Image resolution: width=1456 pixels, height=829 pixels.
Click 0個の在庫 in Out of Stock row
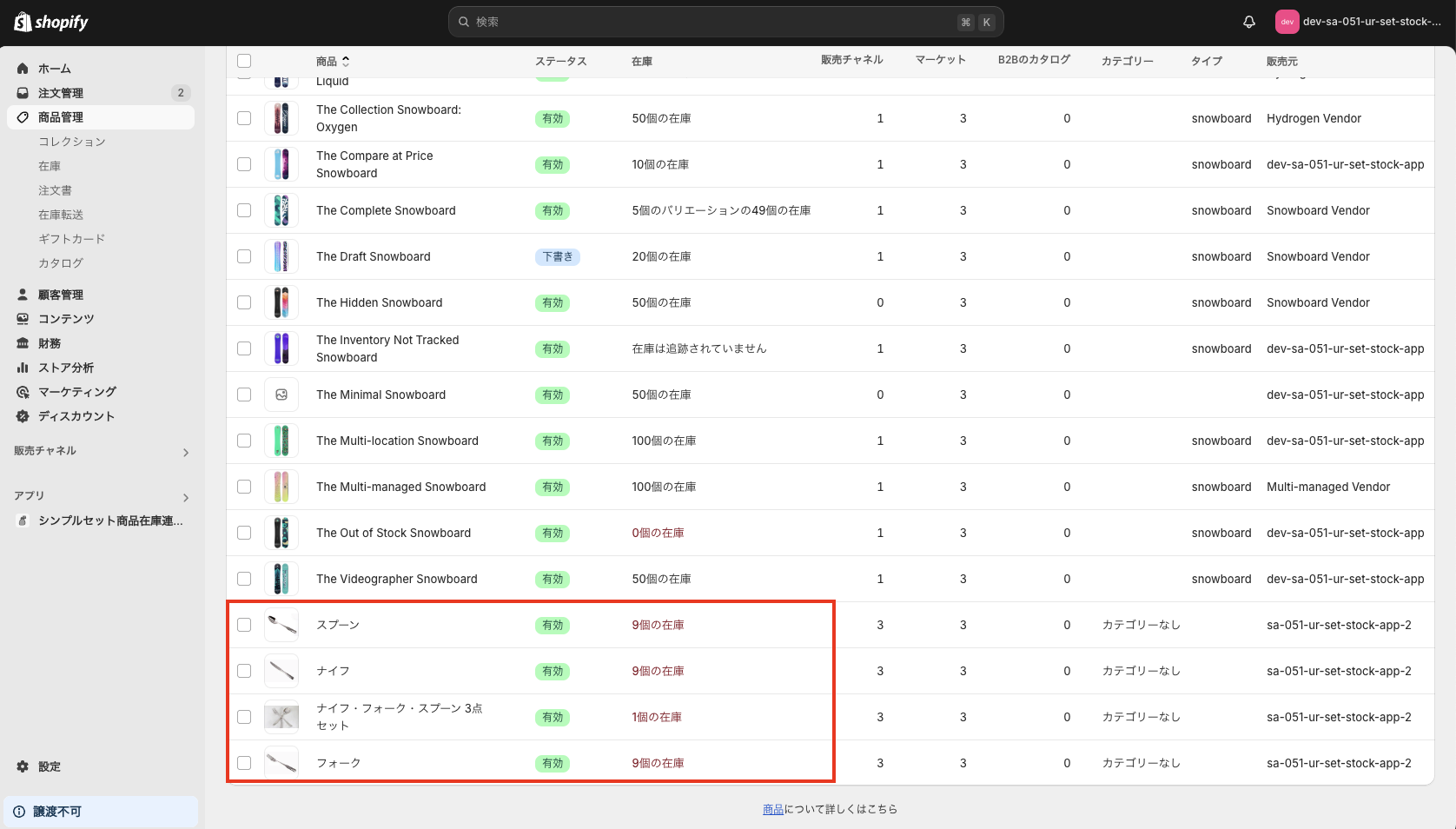(x=658, y=533)
